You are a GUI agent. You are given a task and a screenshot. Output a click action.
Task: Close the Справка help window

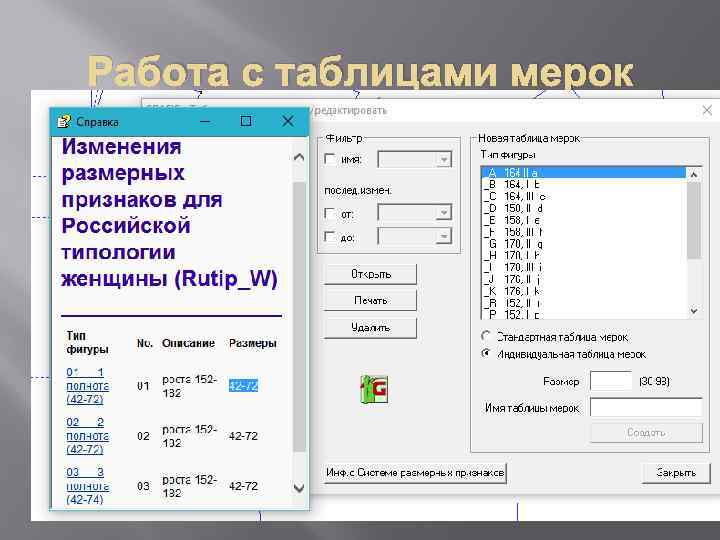coord(288,121)
